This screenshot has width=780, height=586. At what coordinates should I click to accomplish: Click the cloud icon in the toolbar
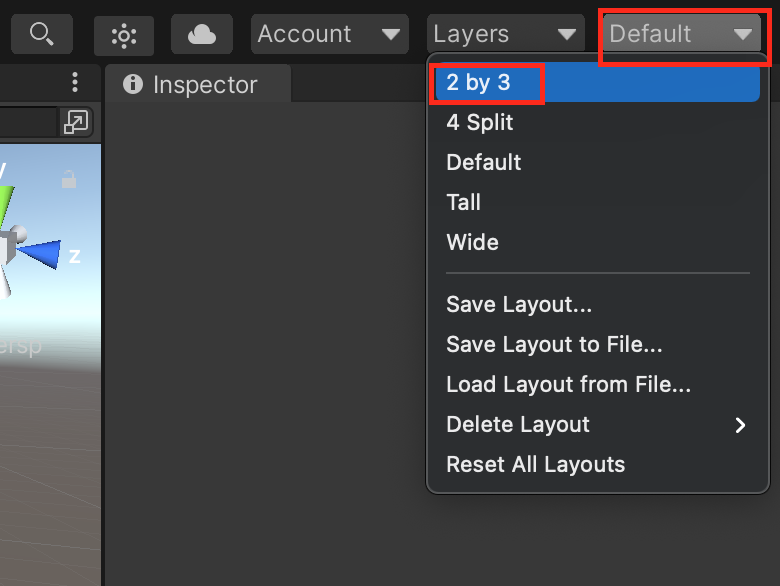202,35
